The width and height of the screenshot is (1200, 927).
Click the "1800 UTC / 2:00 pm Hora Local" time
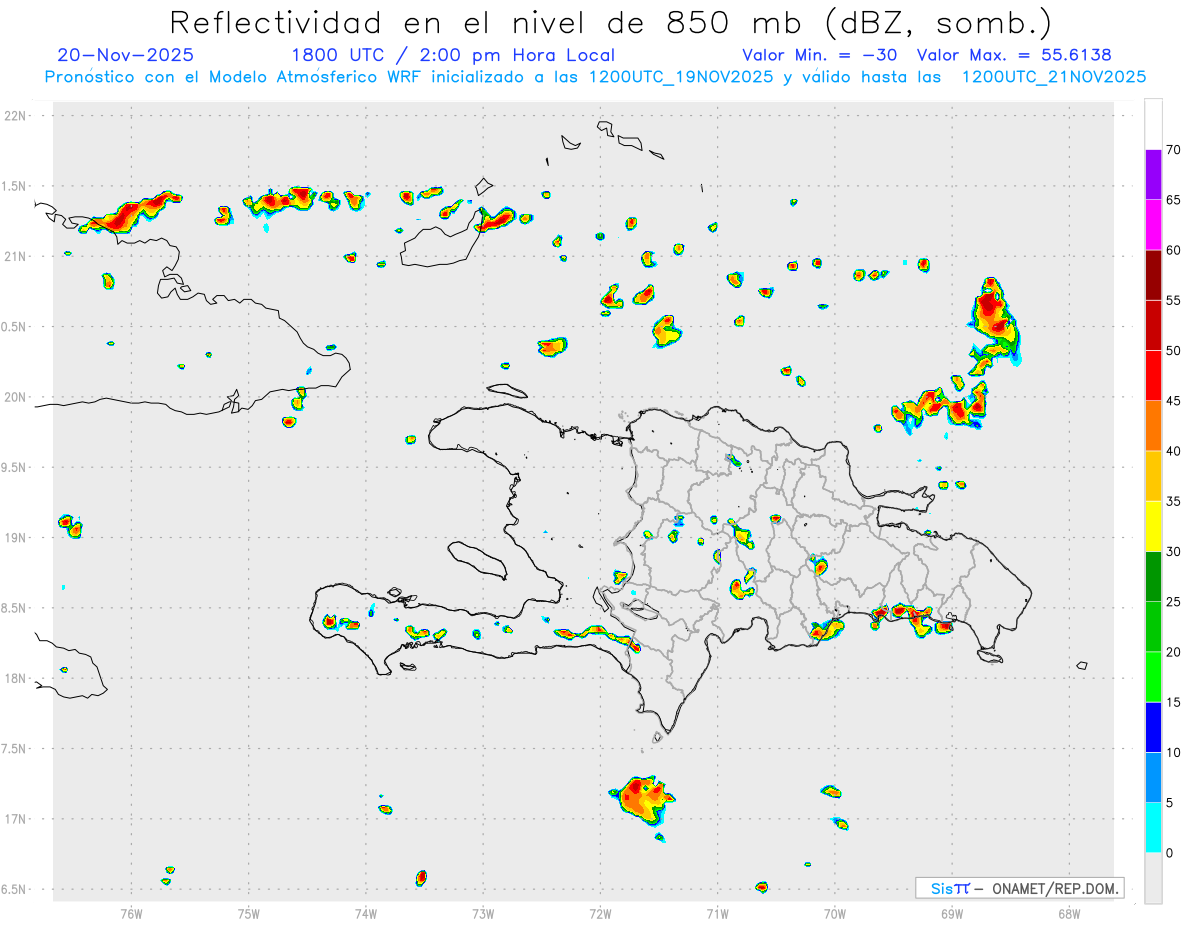click(x=453, y=55)
